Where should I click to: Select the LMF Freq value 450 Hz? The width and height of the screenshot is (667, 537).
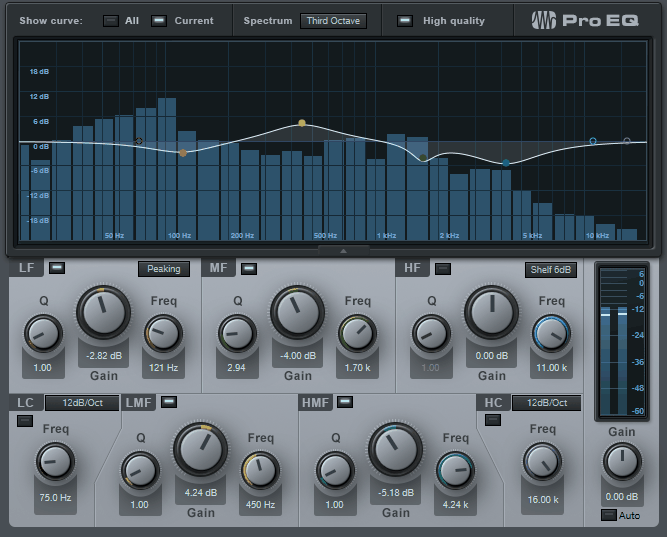coord(260,505)
